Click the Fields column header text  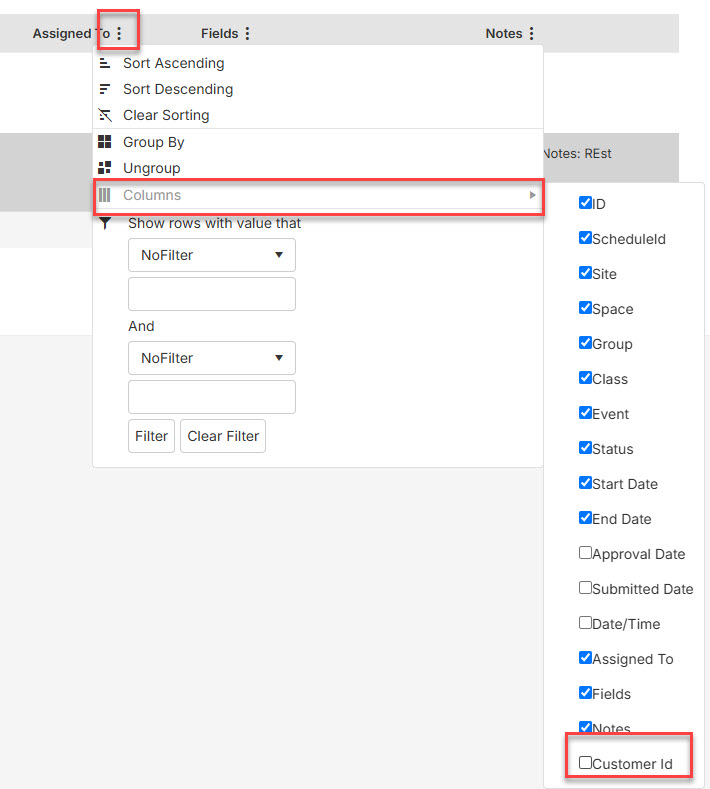click(219, 34)
